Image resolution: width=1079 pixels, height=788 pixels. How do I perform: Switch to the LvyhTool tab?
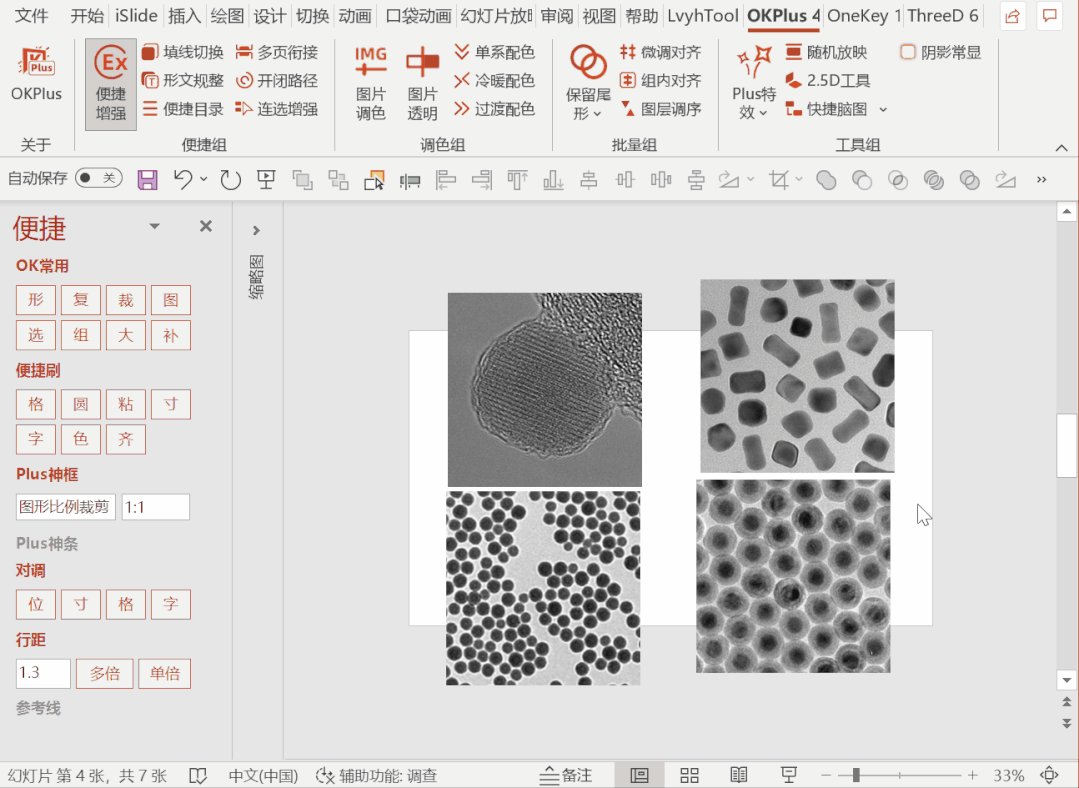[703, 16]
